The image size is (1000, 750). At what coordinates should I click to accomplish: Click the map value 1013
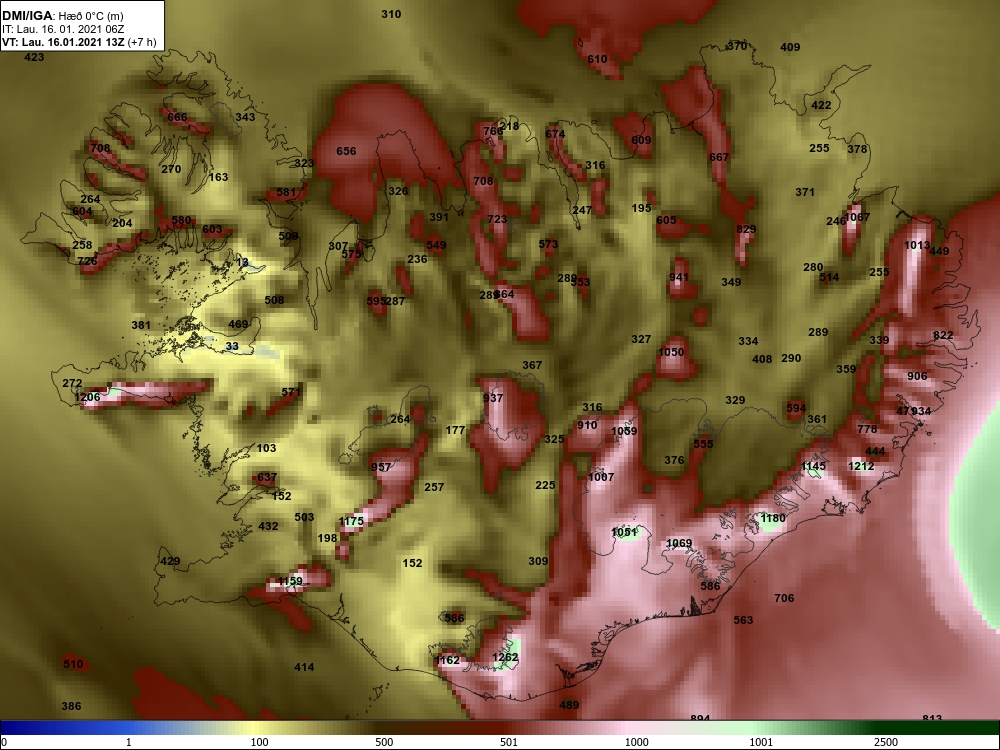(916, 246)
